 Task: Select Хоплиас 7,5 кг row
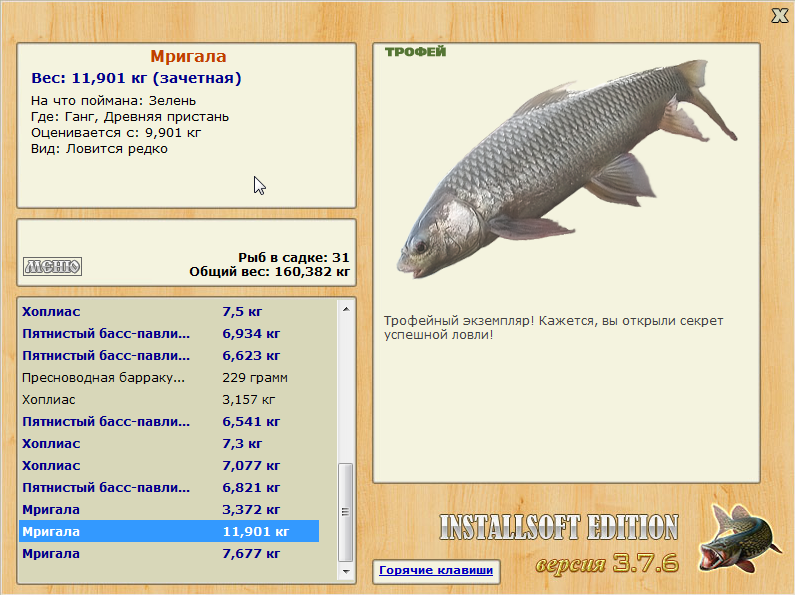(169, 312)
